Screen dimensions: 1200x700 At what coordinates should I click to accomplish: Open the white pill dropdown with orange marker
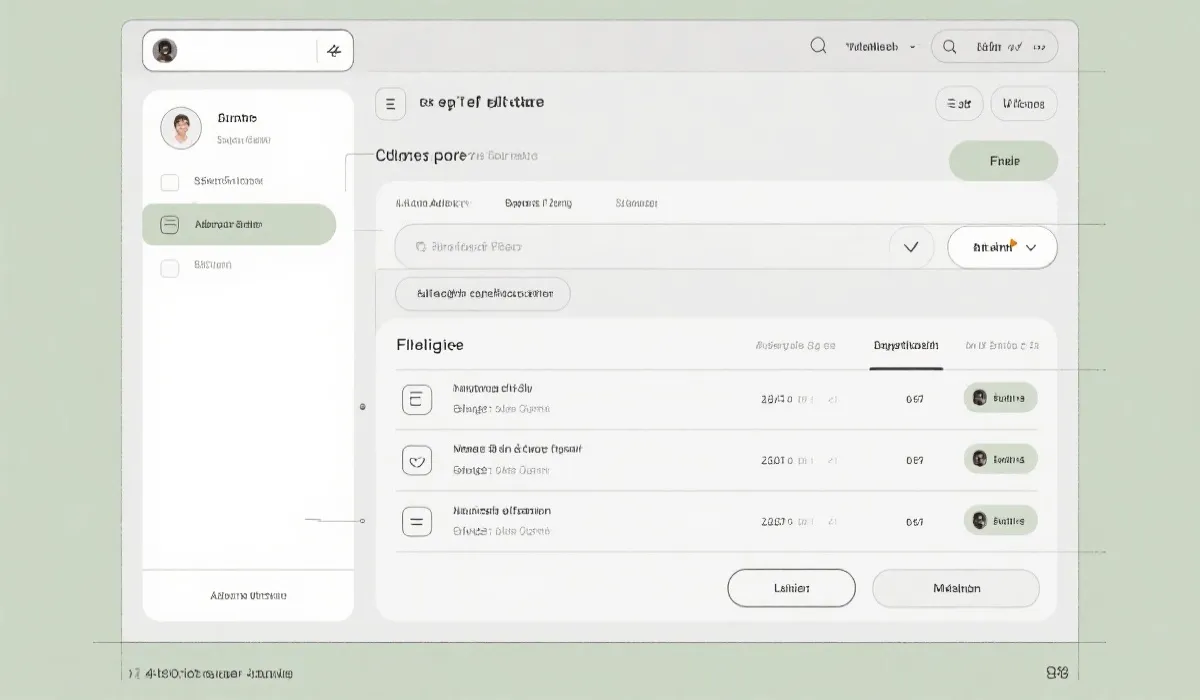[x=1001, y=247]
